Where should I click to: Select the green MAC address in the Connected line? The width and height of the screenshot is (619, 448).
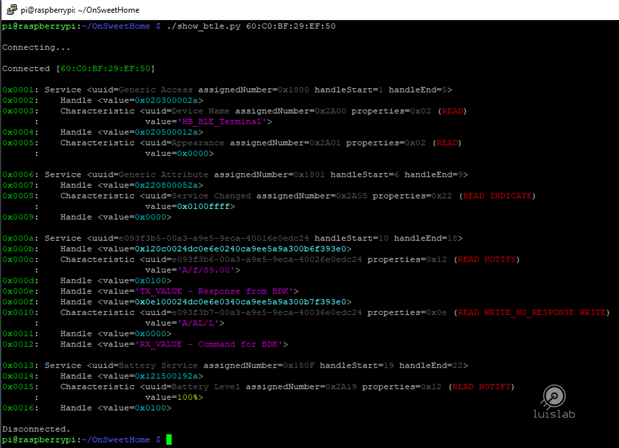[x=106, y=69]
